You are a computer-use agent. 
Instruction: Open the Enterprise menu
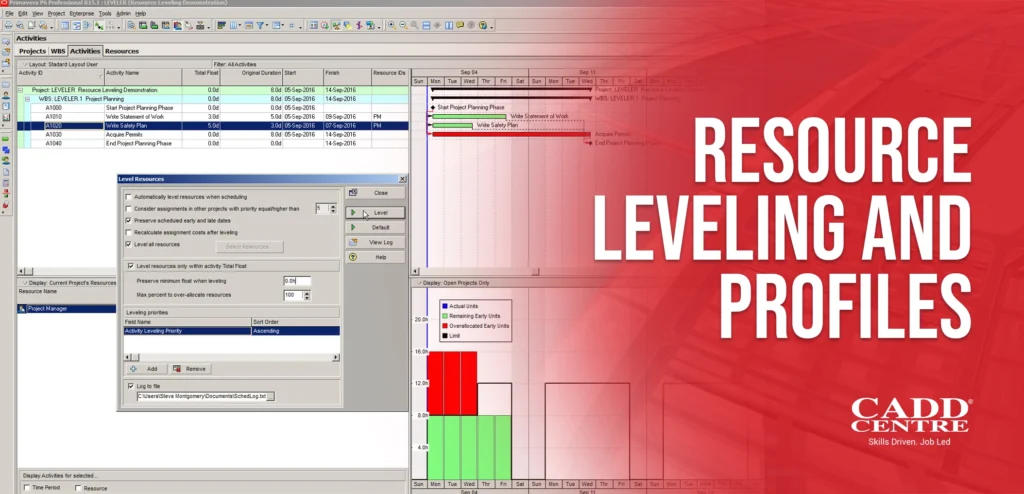[x=83, y=13]
